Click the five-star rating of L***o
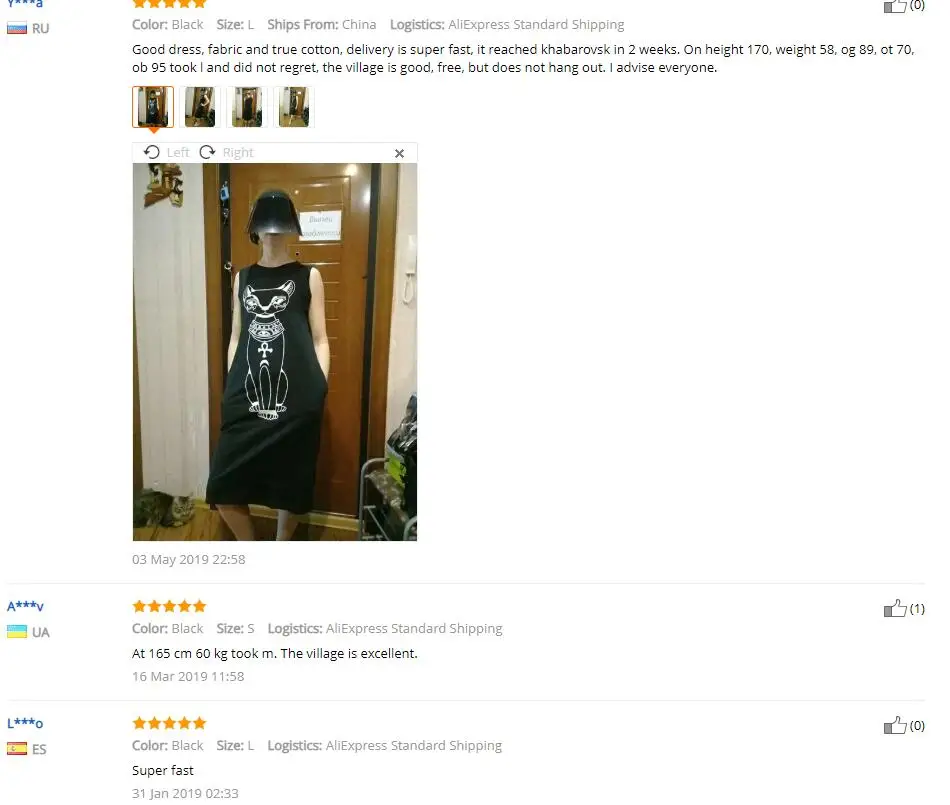Viewport: 950px width, 805px height. click(x=169, y=723)
